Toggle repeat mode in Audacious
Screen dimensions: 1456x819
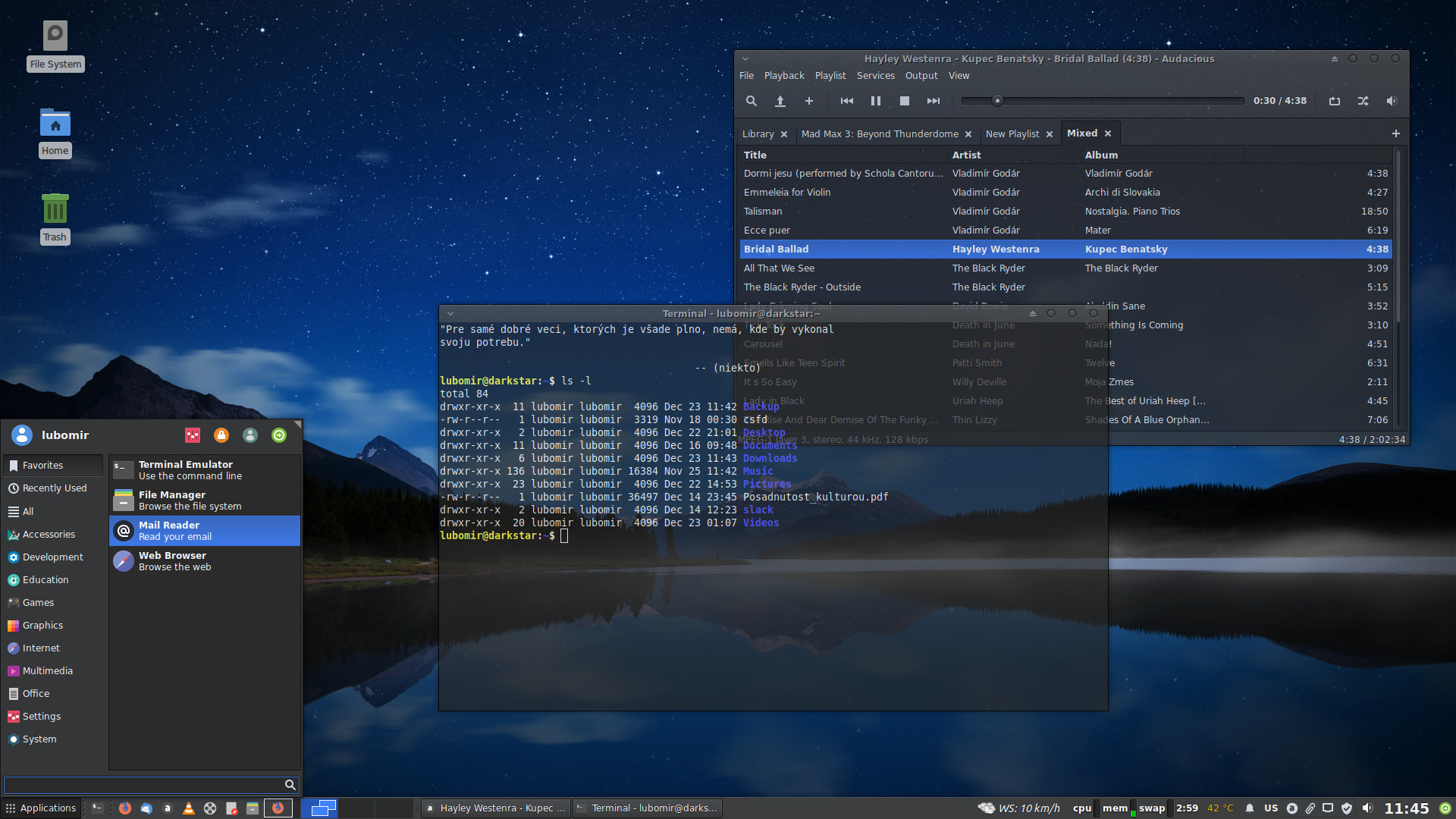point(1335,101)
